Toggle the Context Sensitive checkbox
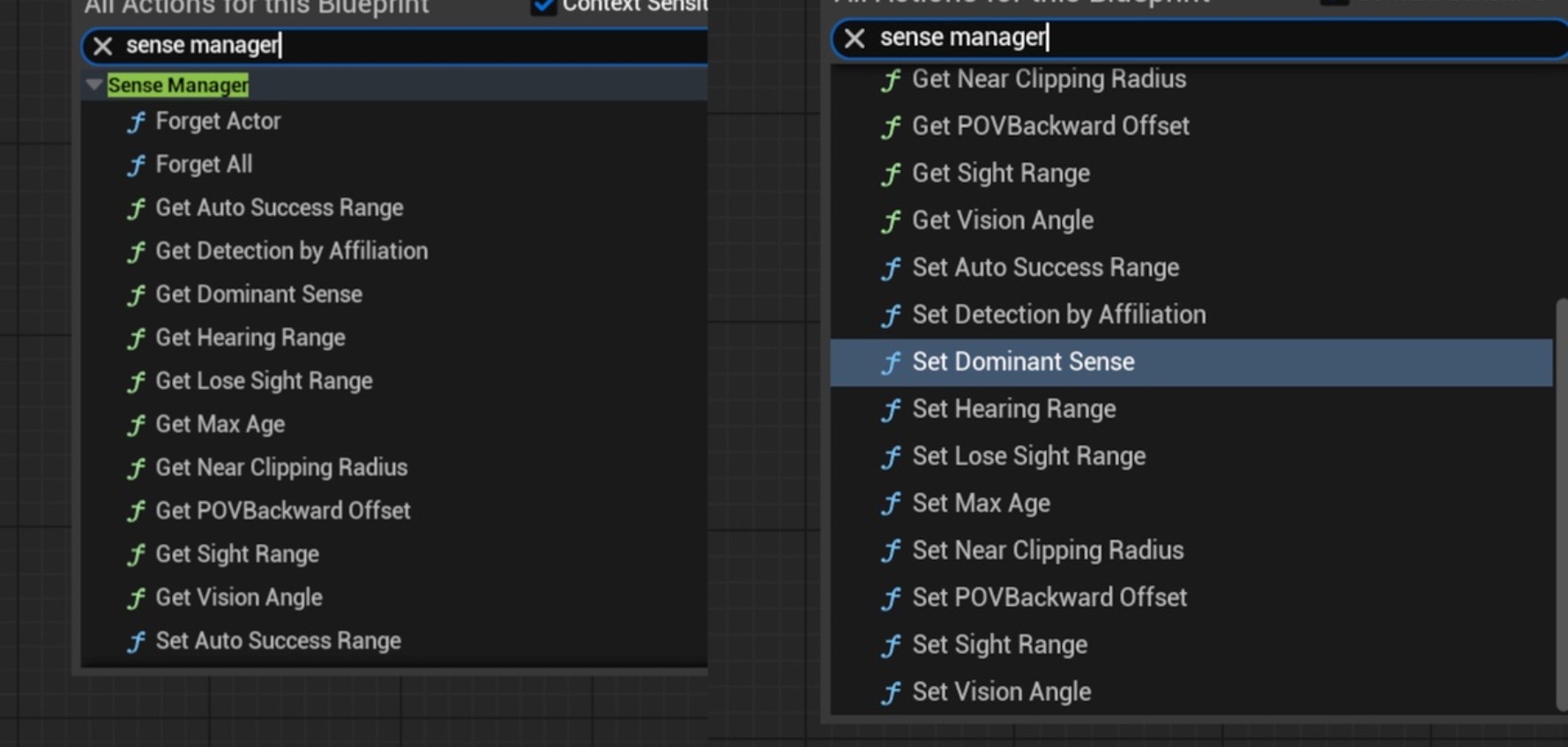 click(x=544, y=6)
